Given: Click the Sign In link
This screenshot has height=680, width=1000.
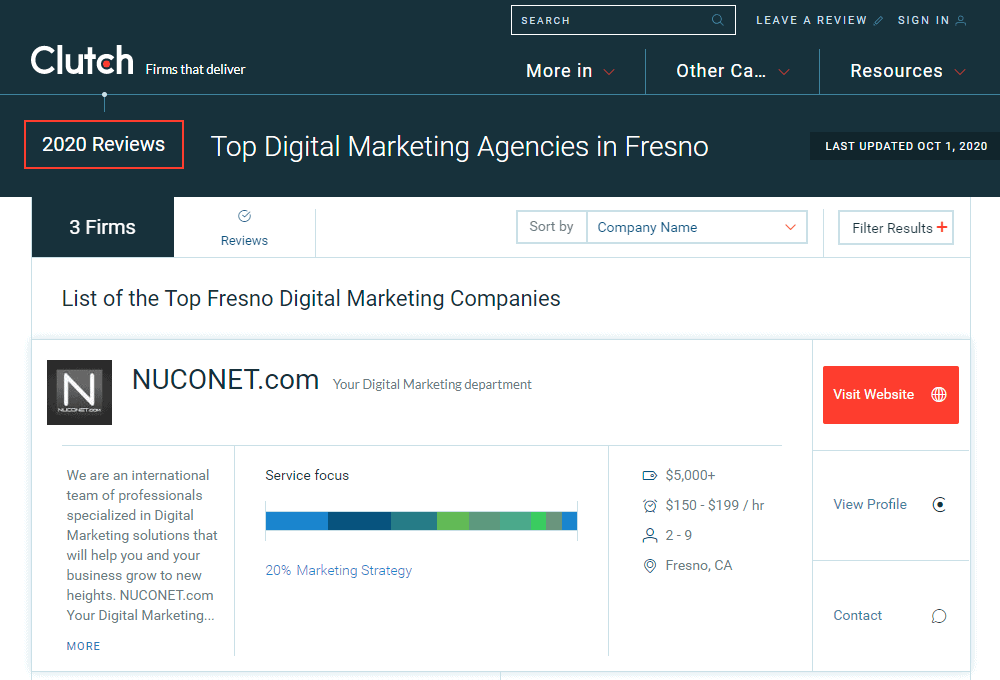Looking at the screenshot, I should click(x=923, y=20).
